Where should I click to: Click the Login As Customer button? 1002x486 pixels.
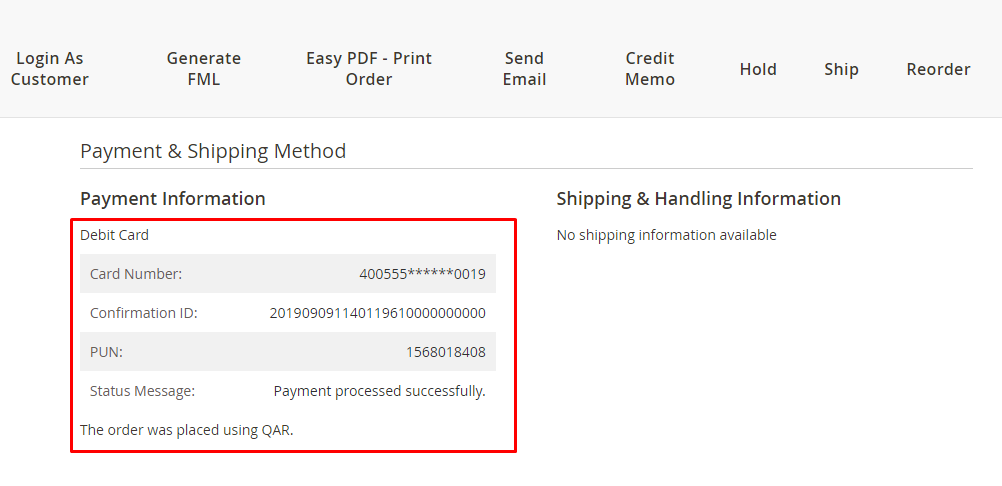(x=50, y=69)
